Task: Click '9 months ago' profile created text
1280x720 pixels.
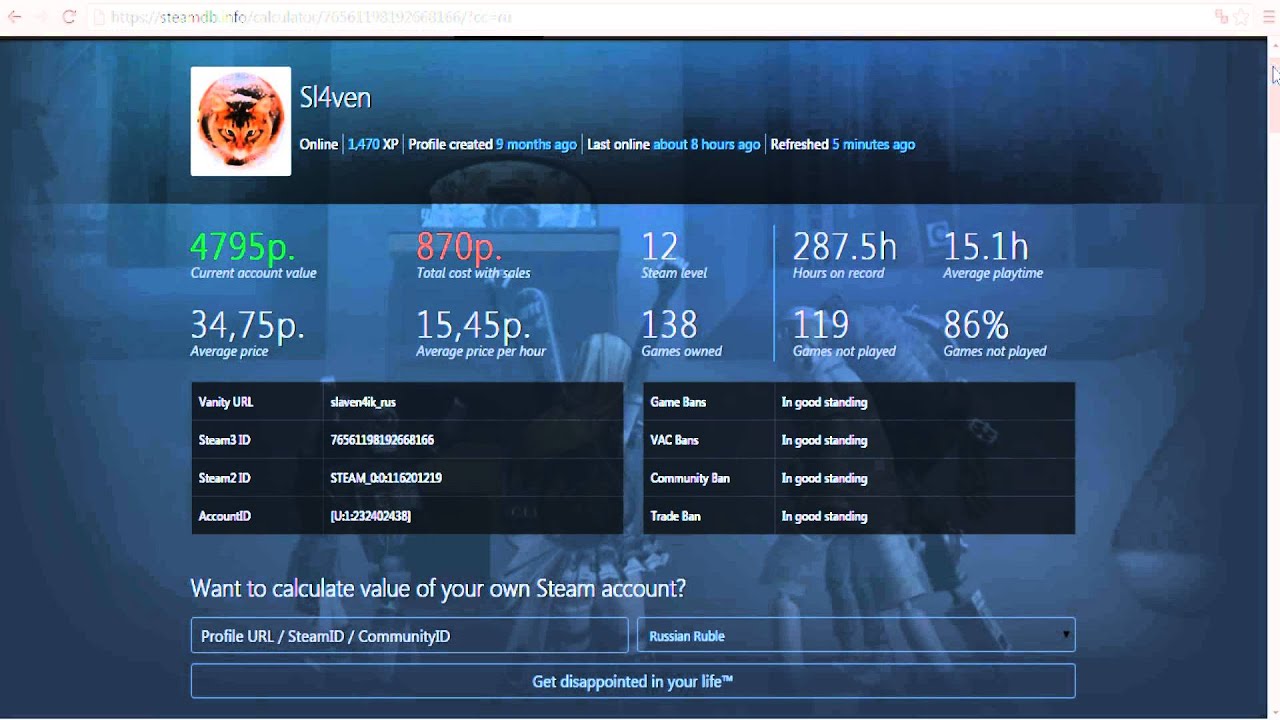Action: pyautogui.click(x=536, y=144)
